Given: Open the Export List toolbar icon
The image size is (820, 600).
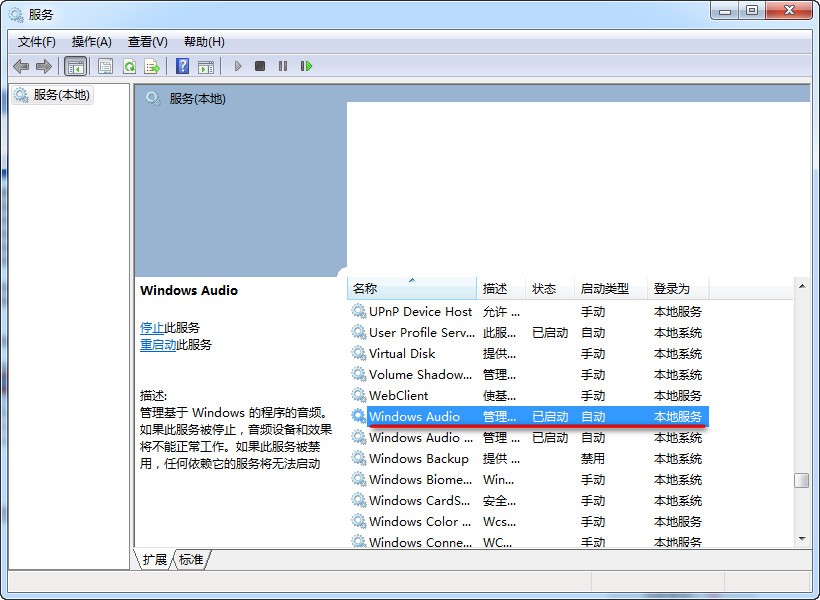Looking at the screenshot, I should [152, 66].
